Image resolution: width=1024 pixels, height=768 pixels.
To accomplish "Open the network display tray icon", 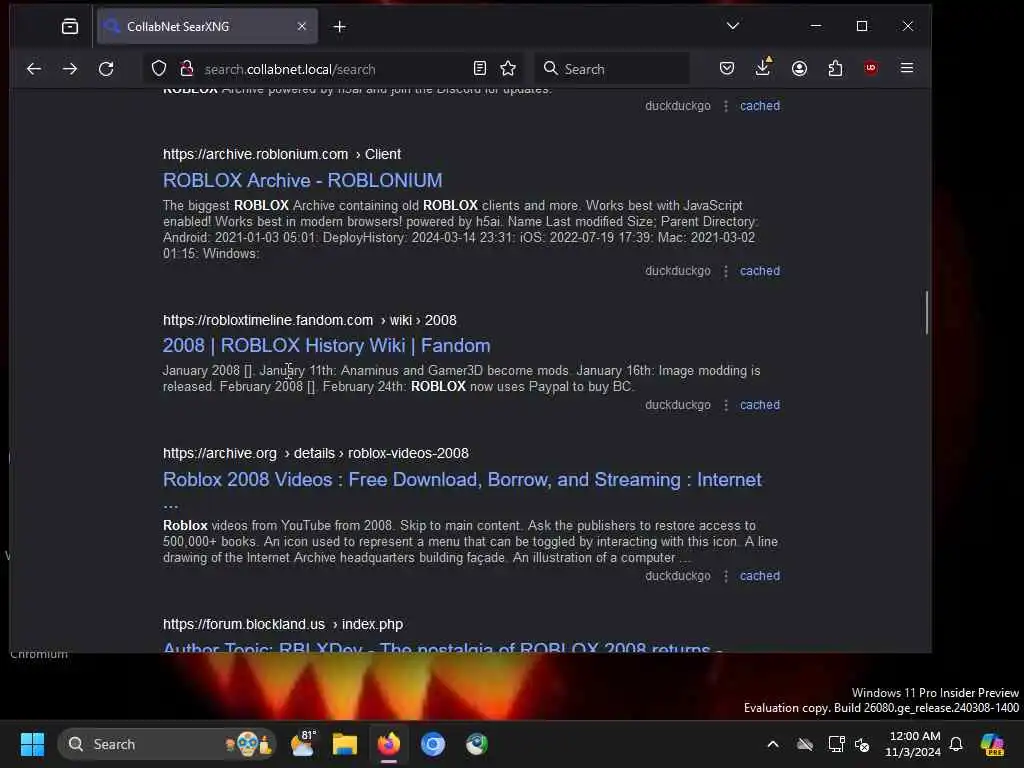I will 835,744.
